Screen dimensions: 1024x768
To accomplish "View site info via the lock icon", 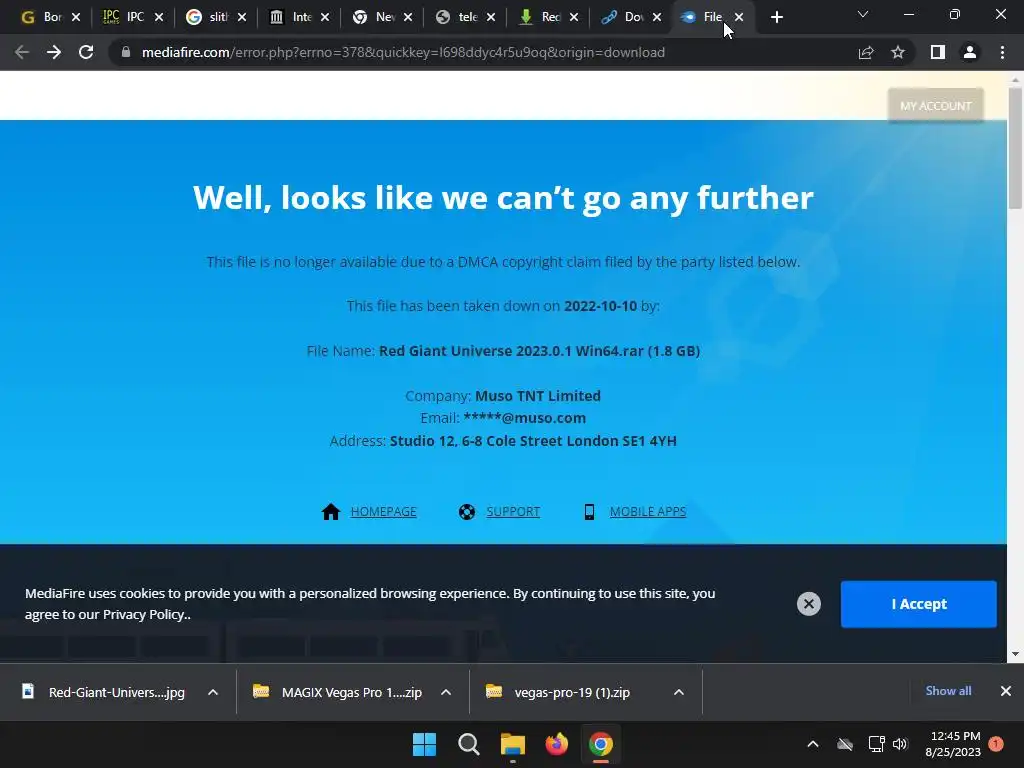I will (x=126, y=52).
